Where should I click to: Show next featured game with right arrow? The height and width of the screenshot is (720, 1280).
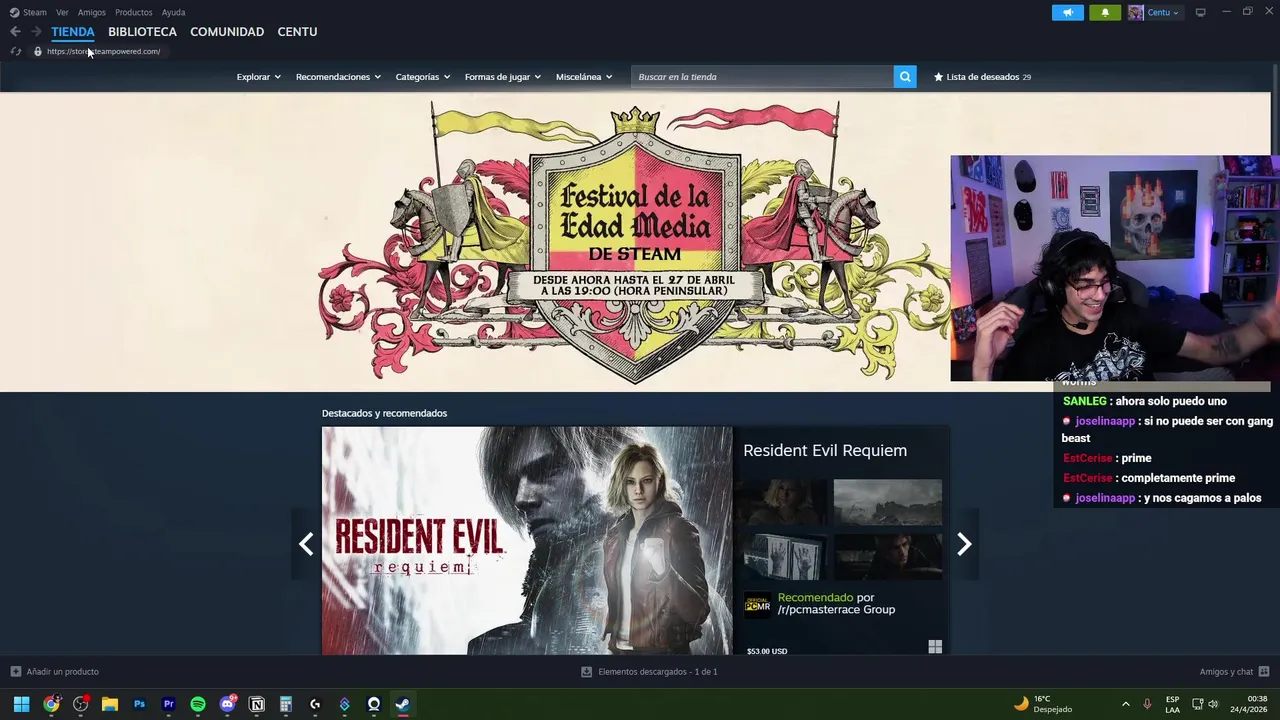click(964, 543)
